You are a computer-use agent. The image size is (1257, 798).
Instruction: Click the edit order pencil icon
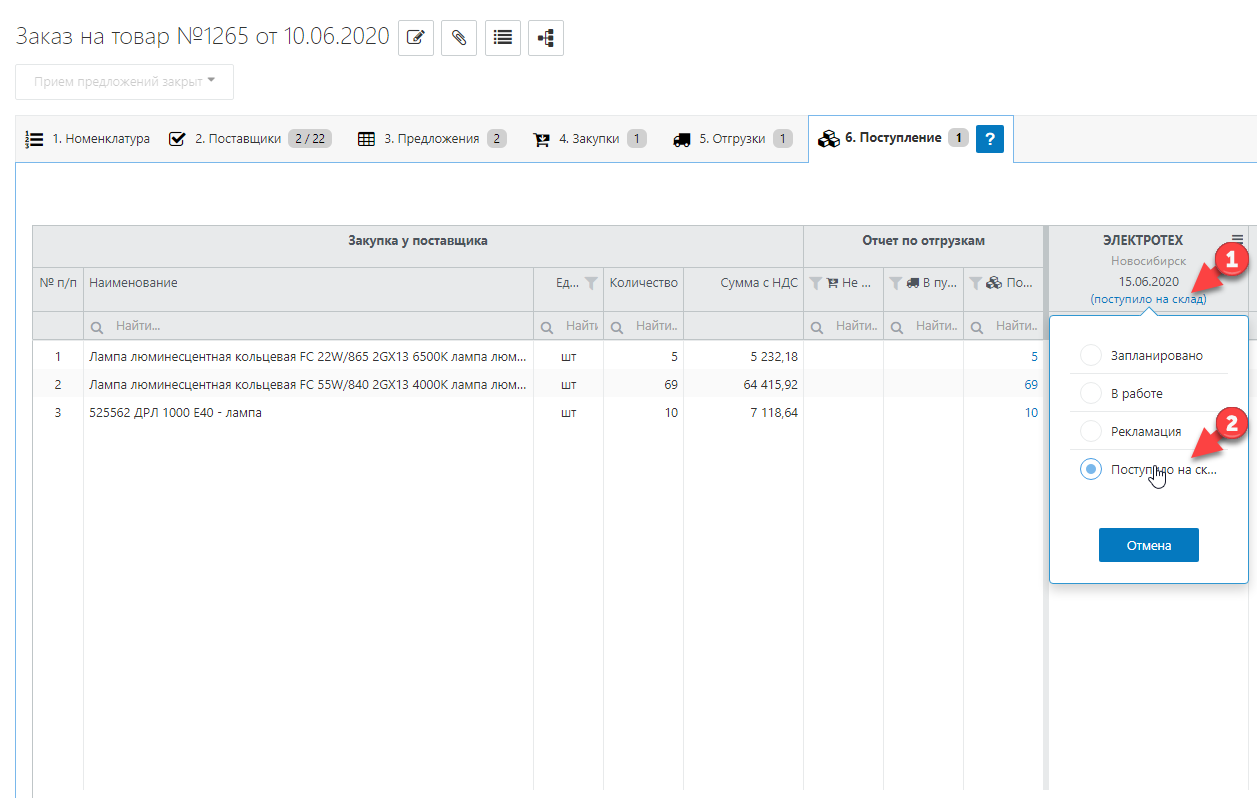tap(415, 38)
